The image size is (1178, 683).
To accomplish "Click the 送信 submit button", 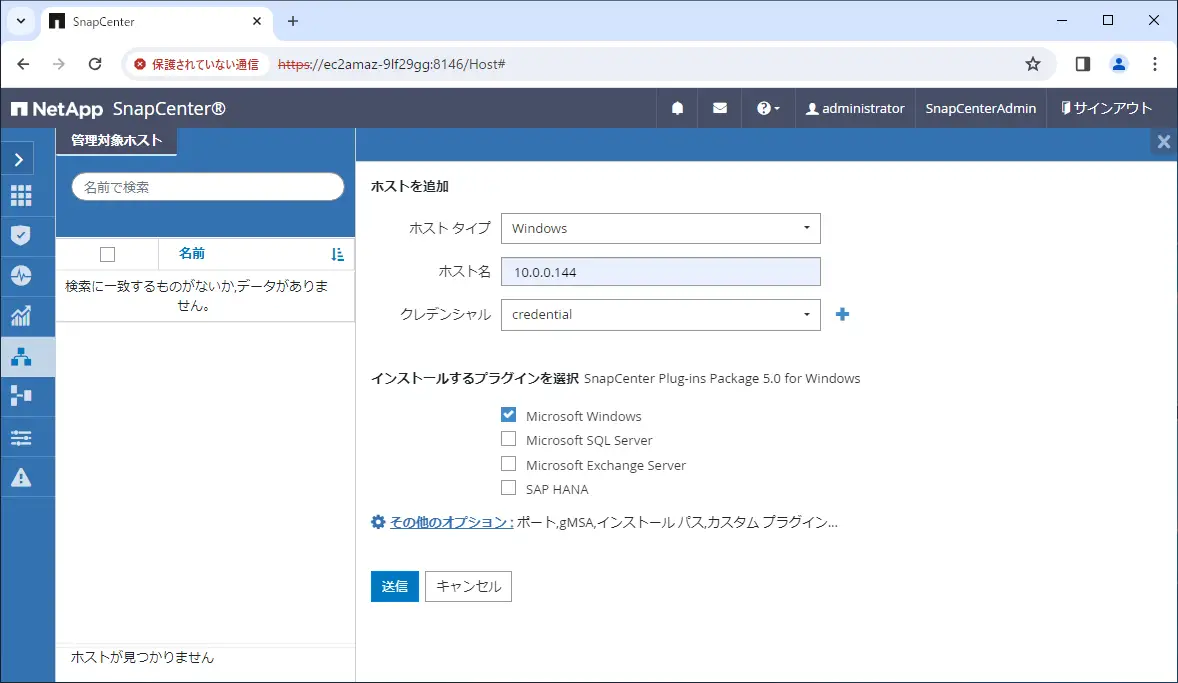I will click(x=394, y=586).
